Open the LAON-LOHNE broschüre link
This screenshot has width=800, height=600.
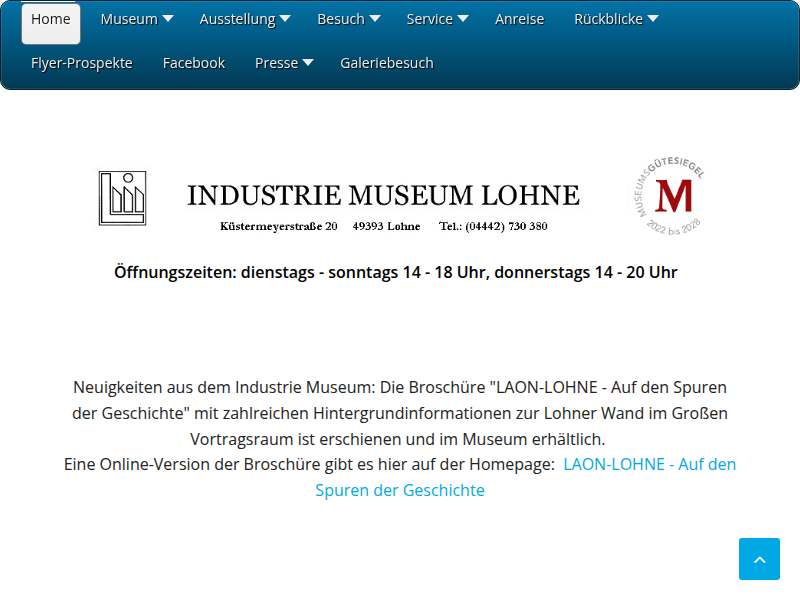click(x=649, y=464)
